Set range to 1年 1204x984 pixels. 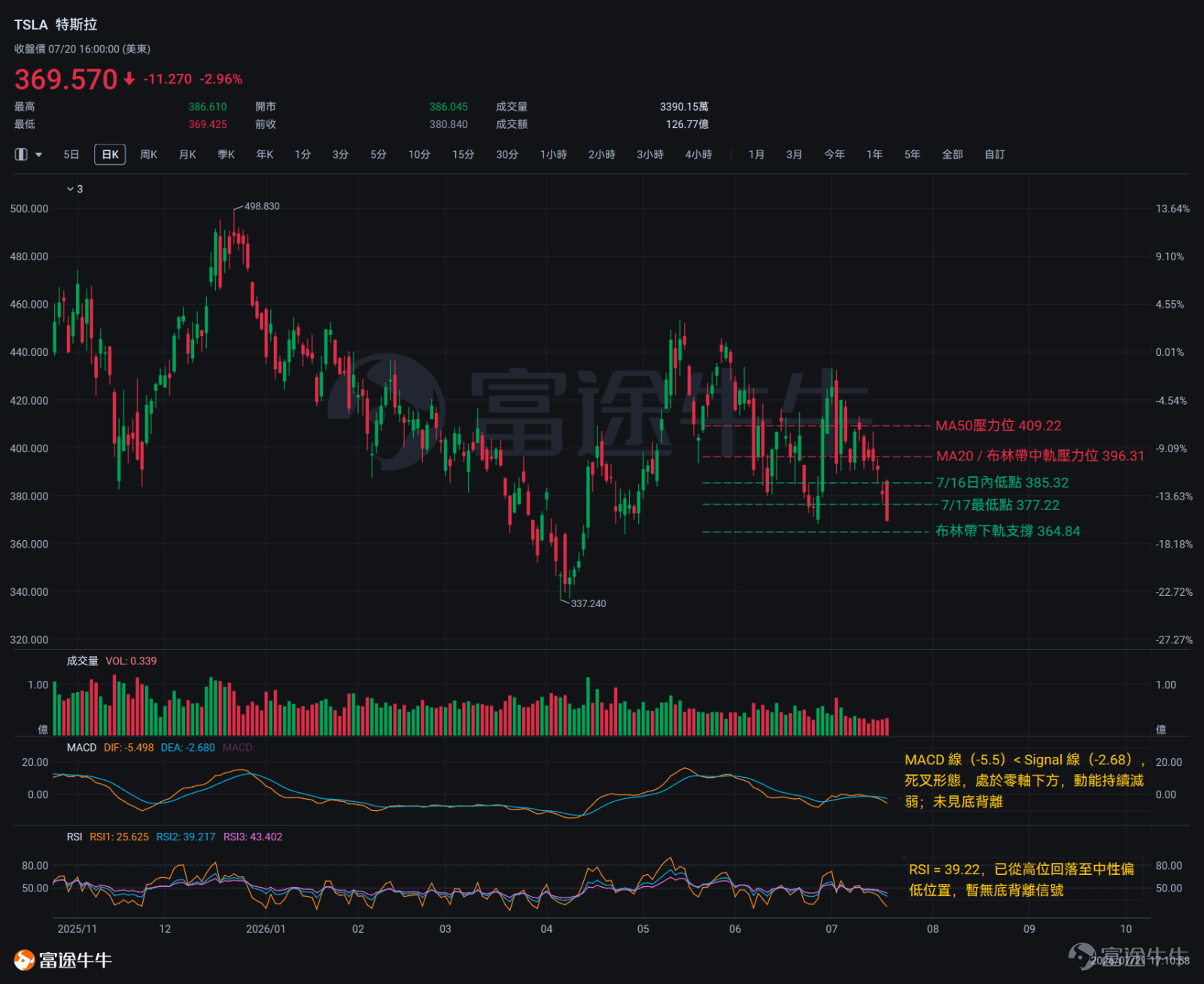pyautogui.click(x=874, y=154)
